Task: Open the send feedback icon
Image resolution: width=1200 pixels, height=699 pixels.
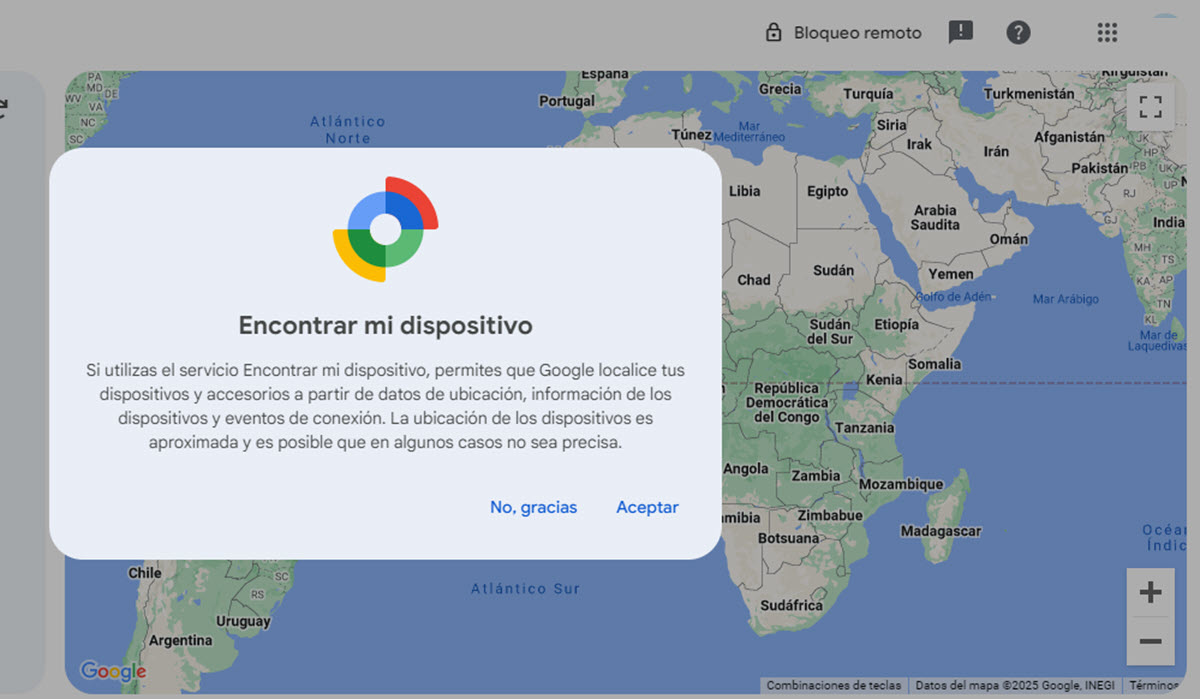Action: (x=960, y=33)
